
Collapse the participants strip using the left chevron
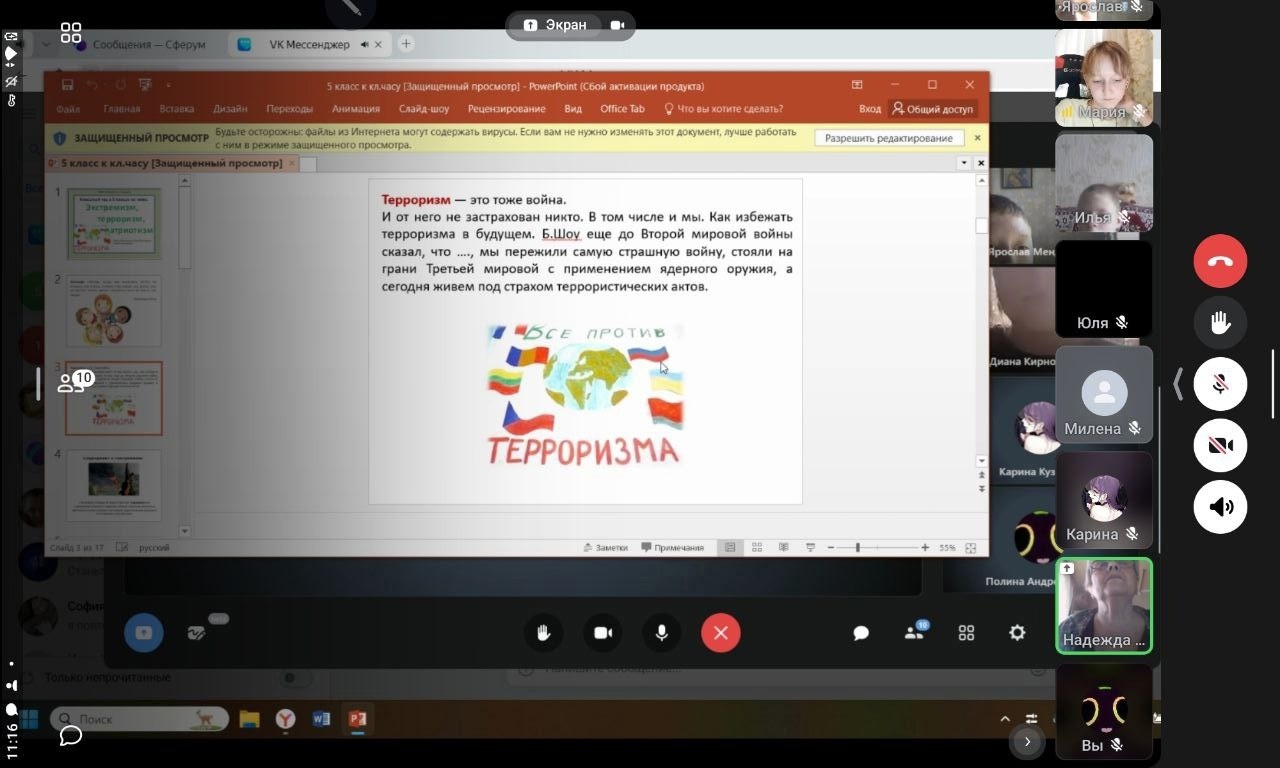pyautogui.click(x=1178, y=384)
